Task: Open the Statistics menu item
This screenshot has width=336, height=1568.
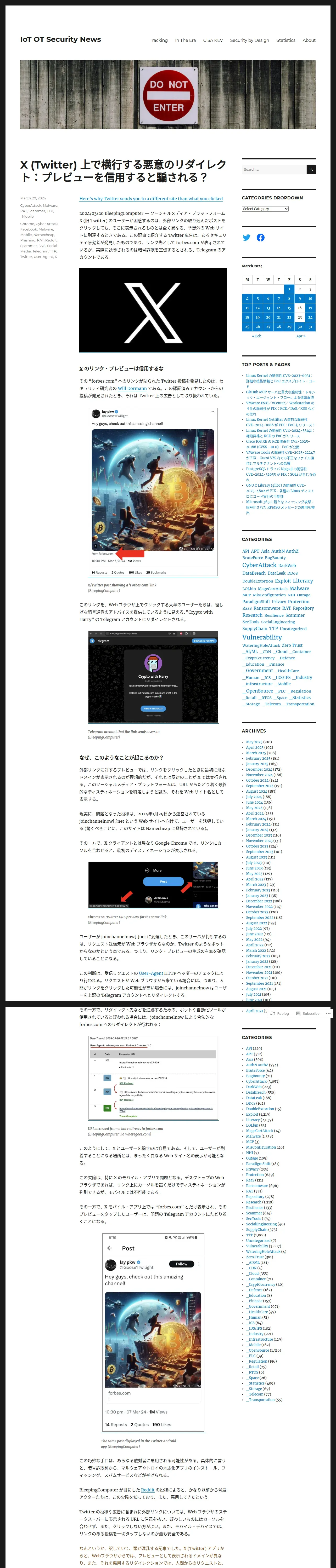Action: (285, 40)
